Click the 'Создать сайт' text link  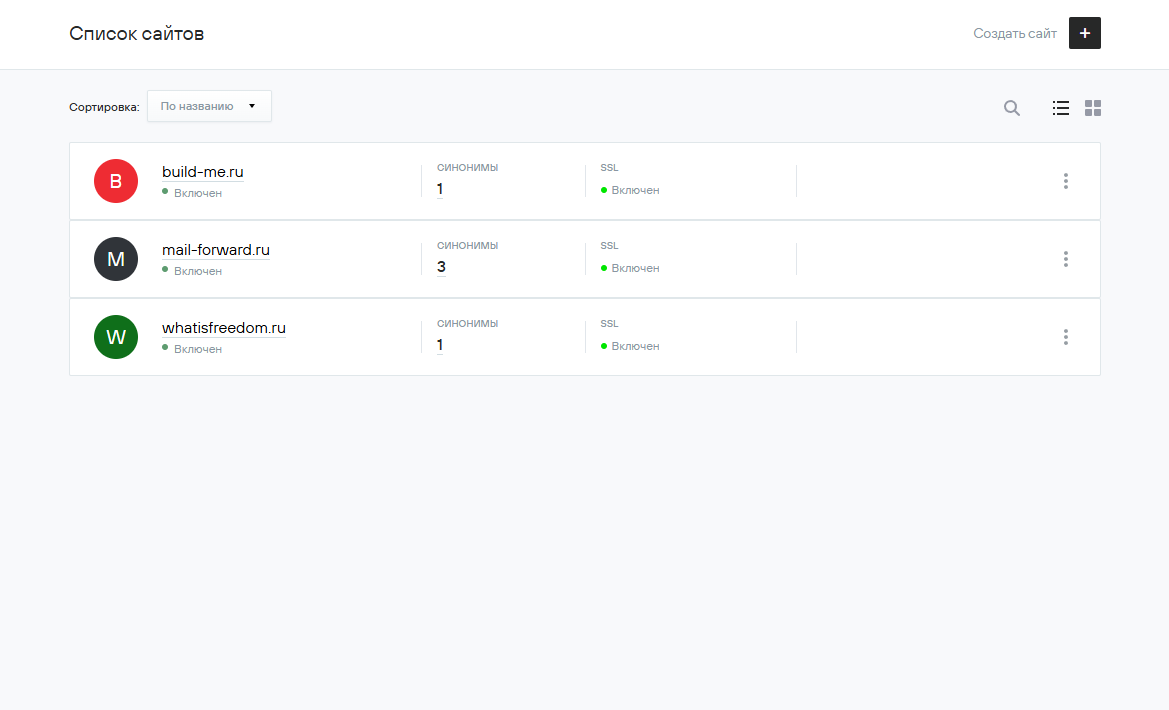click(x=1014, y=34)
